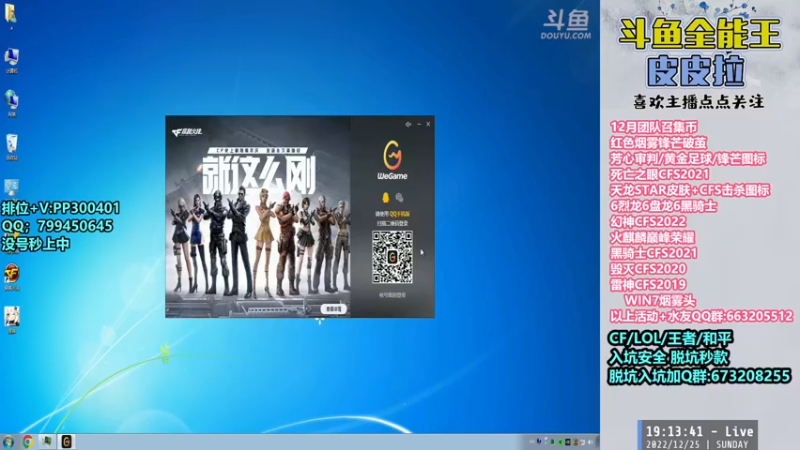This screenshot has height=450, width=800.
Task: Click the CrossFire promotional banner image
Action: pyautogui.click(x=258, y=216)
